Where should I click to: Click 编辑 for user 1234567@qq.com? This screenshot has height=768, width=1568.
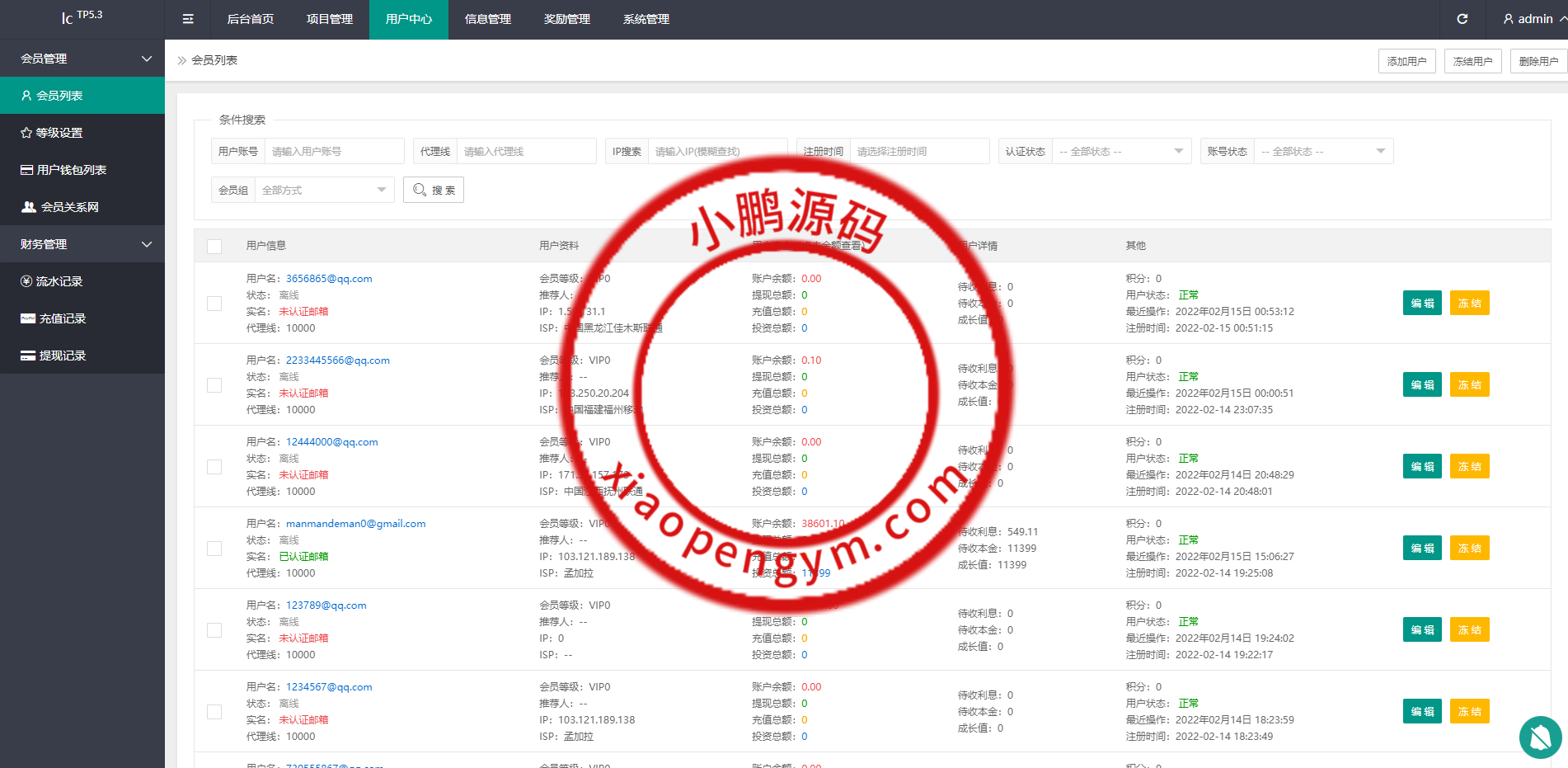1422,711
